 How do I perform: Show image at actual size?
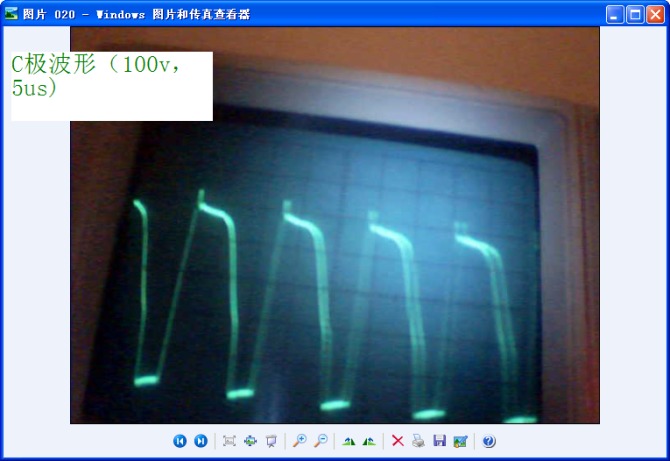pyautogui.click(x=250, y=441)
